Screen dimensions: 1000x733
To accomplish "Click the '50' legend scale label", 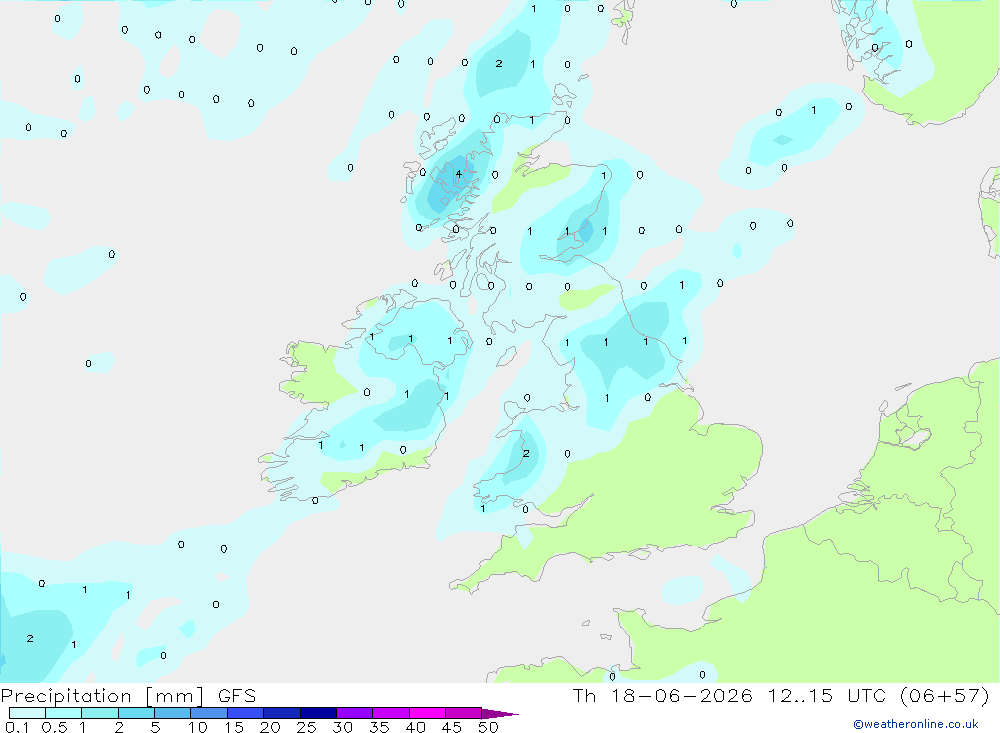I will coord(488,727).
